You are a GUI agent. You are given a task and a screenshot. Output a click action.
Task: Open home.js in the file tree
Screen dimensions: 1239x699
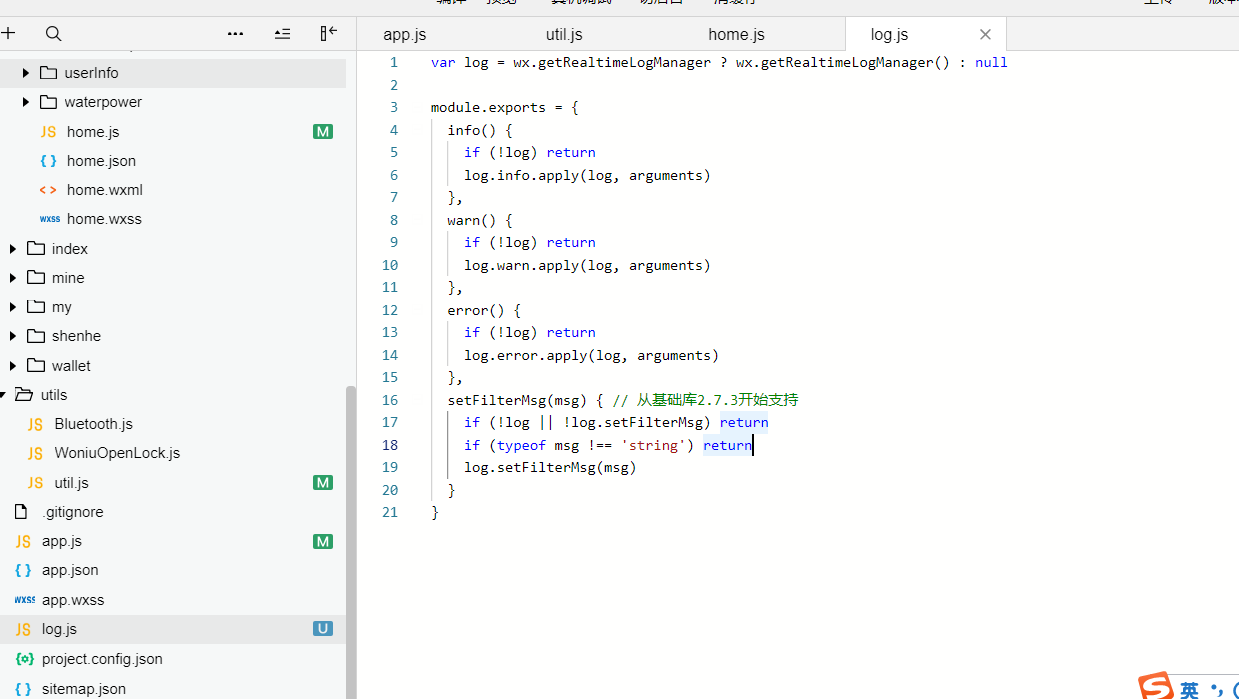click(93, 132)
